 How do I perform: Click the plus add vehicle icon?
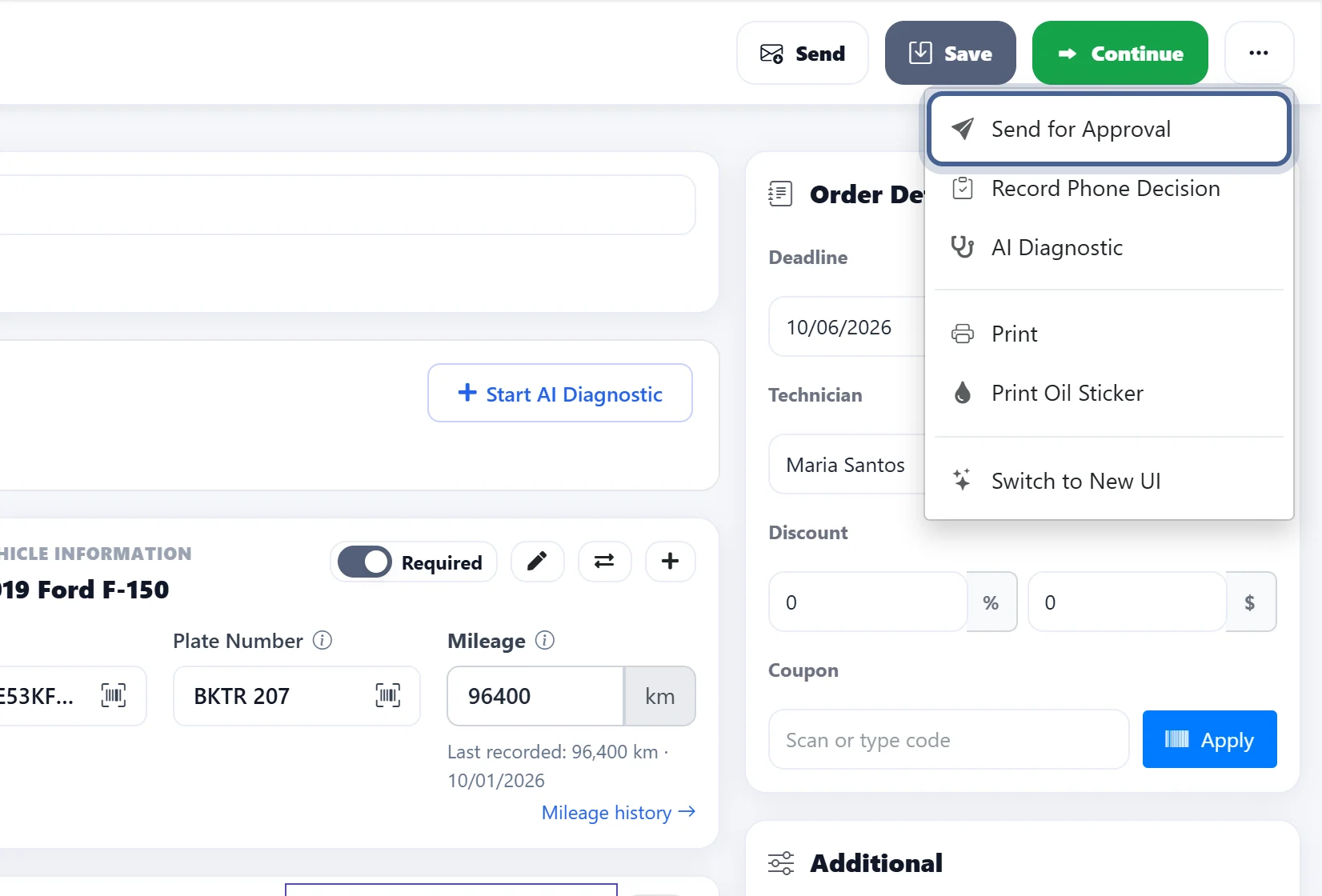coord(670,562)
